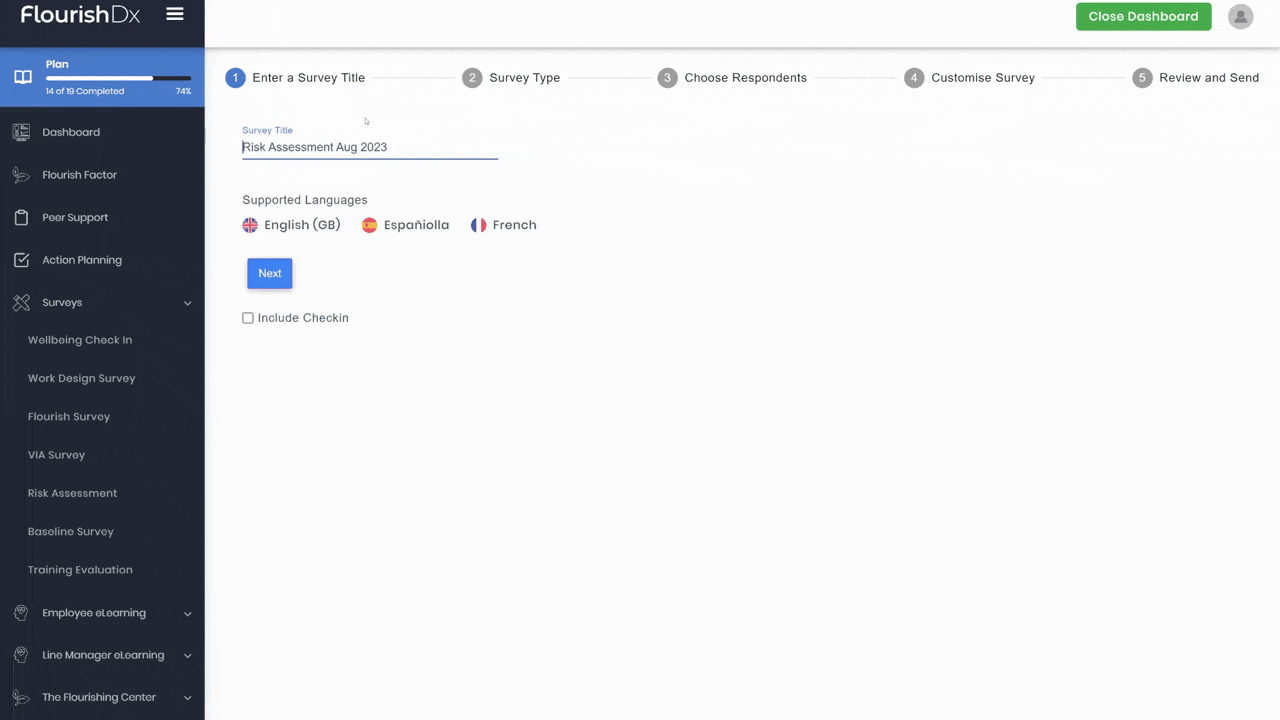1280x720 pixels.
Task: Expand the Surveys menu chevron
Action: pos(187,302)
